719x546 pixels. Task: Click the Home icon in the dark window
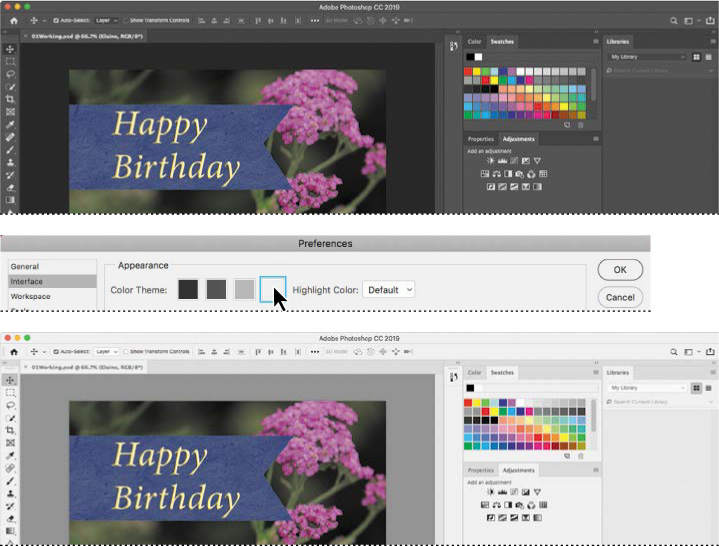(x=14, y=19)
